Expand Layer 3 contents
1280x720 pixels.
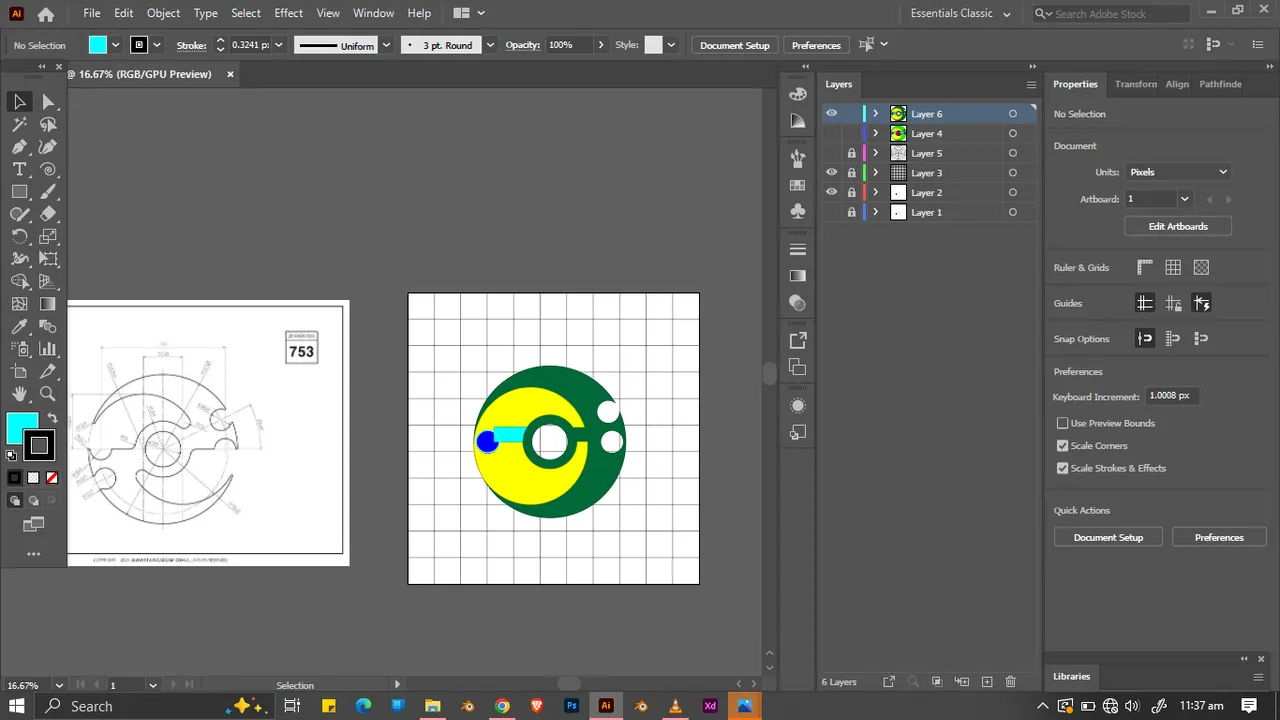(876, 172)
